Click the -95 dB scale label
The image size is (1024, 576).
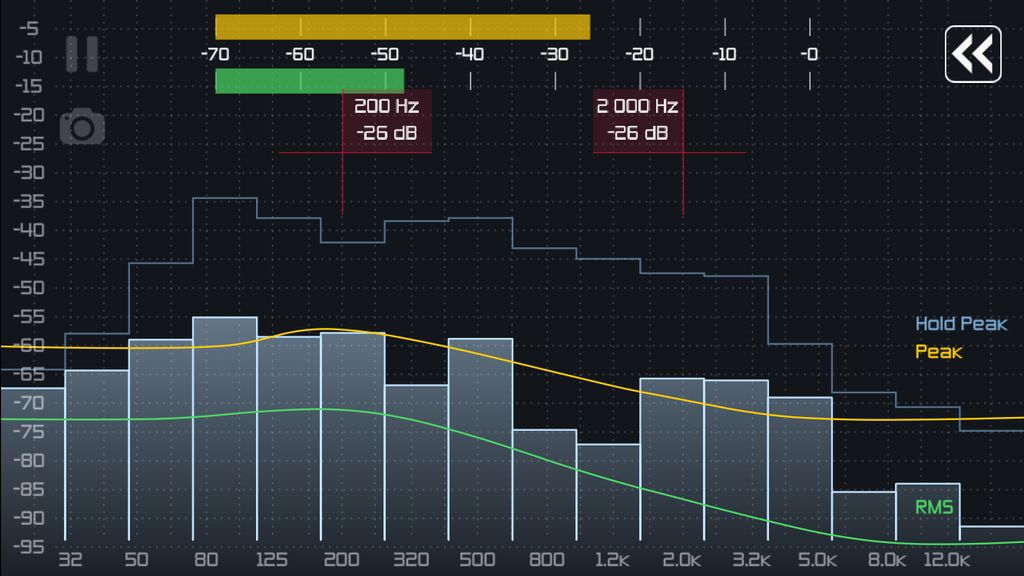click(29, 546)
